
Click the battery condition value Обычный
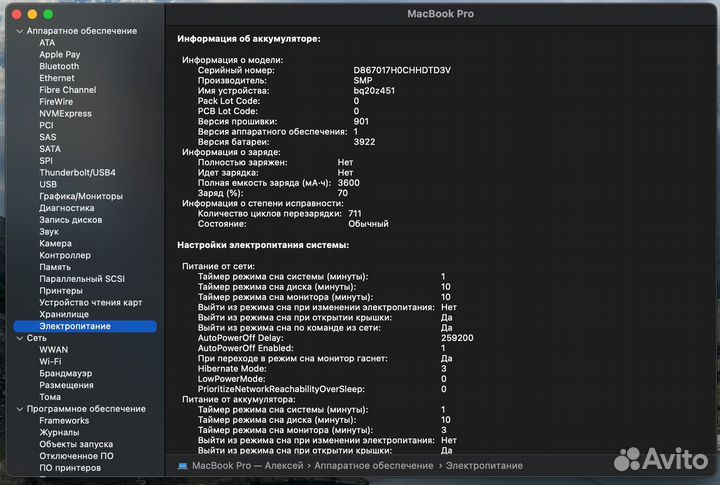pos(368,224)
